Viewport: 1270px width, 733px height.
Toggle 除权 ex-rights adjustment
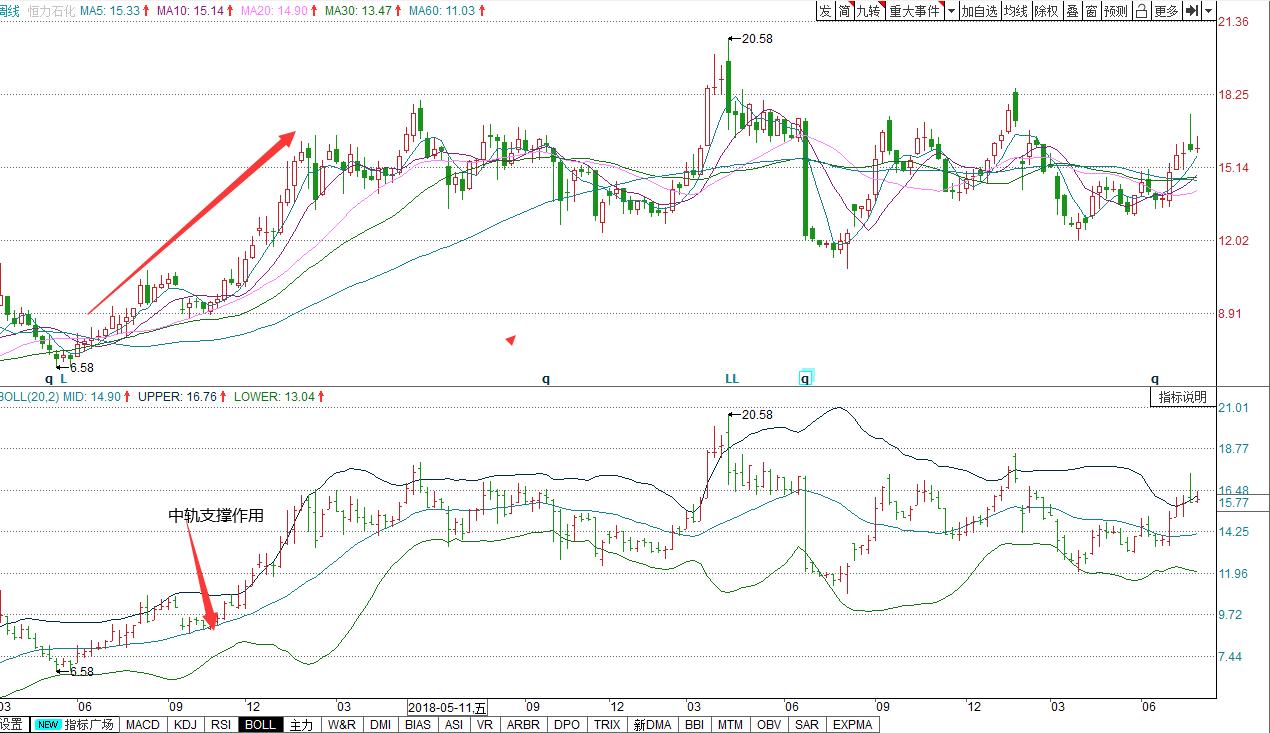coord(1046,11)
